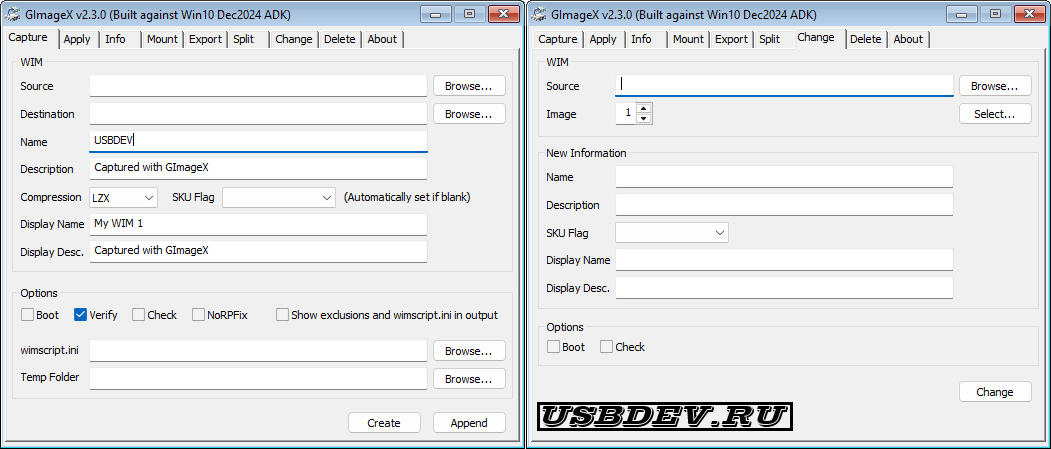Open the Mount tab in left window
The width and height of the screenshot is (1051, 449).
click(x=162, y=40)
